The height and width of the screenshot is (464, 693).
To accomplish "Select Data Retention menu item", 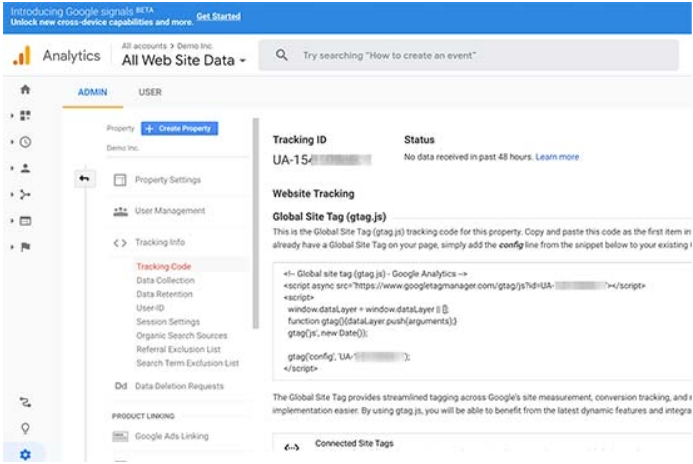I will pos(164,294).
